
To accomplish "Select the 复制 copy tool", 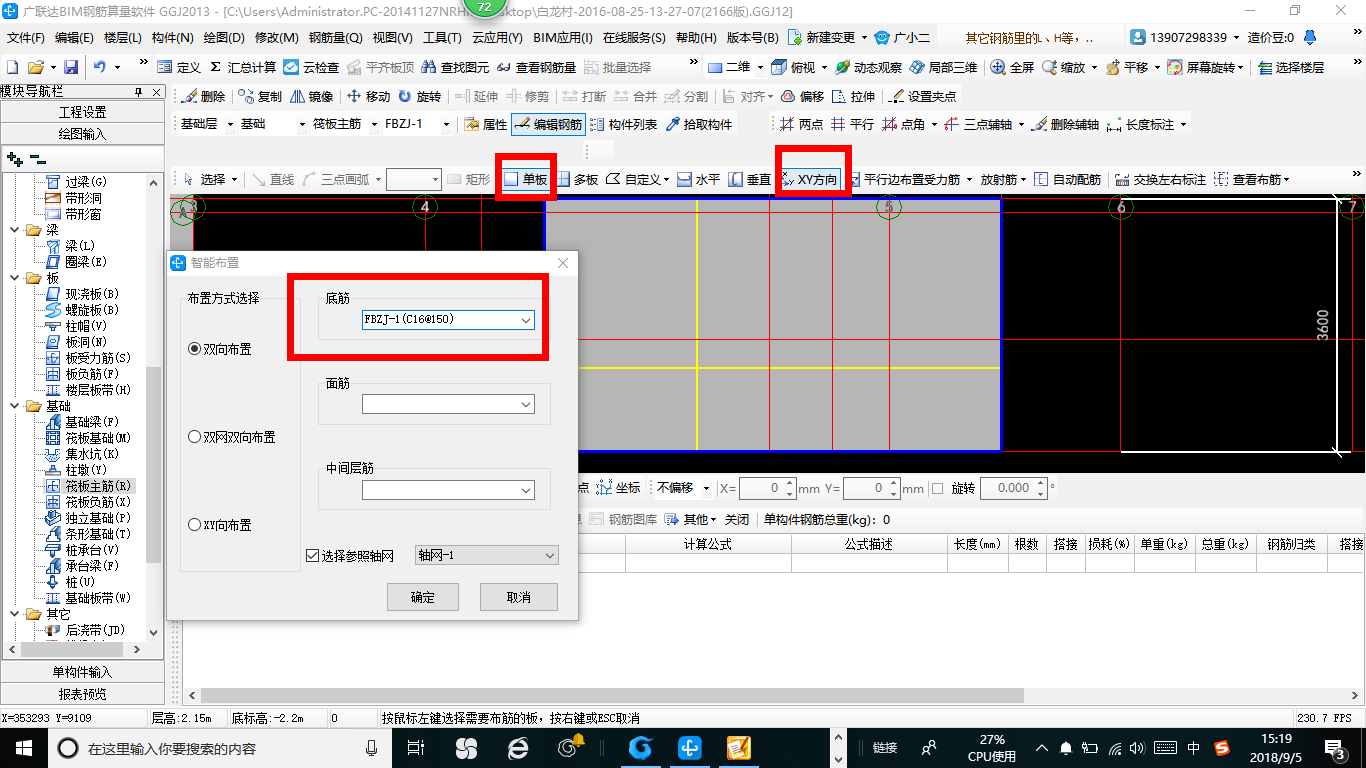I will 261,97.
